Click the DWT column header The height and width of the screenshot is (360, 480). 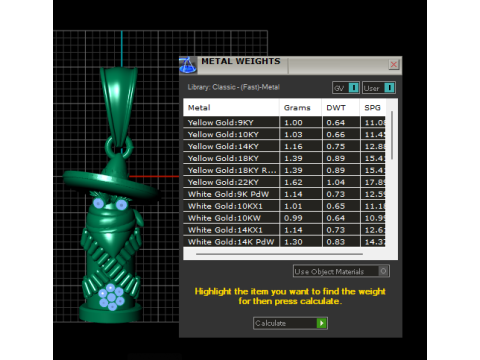(341, 108)
